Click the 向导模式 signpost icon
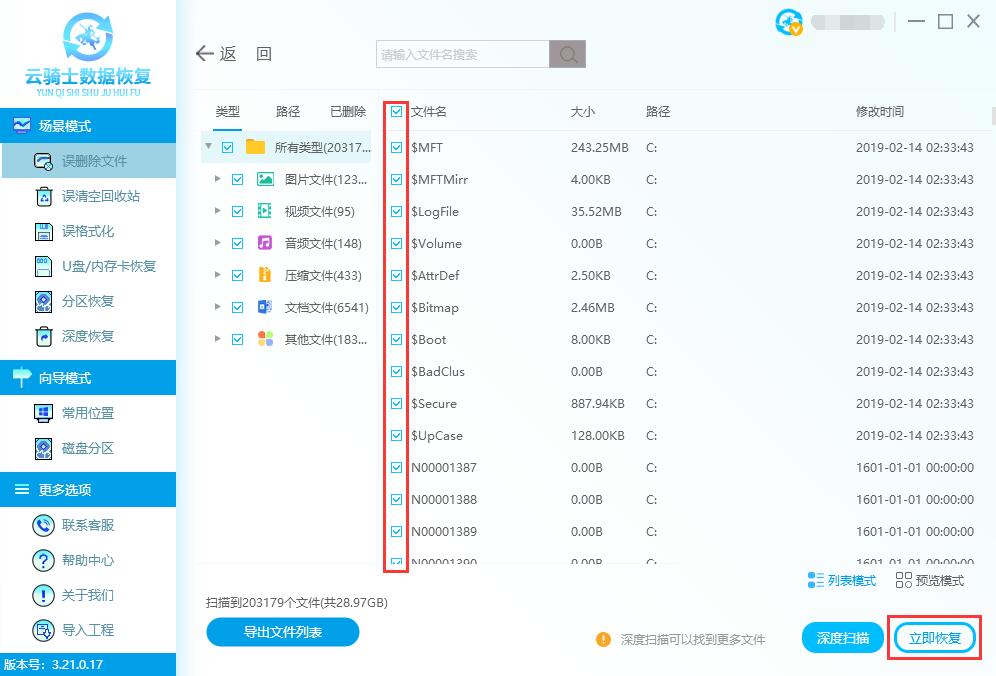 (22, 377)
